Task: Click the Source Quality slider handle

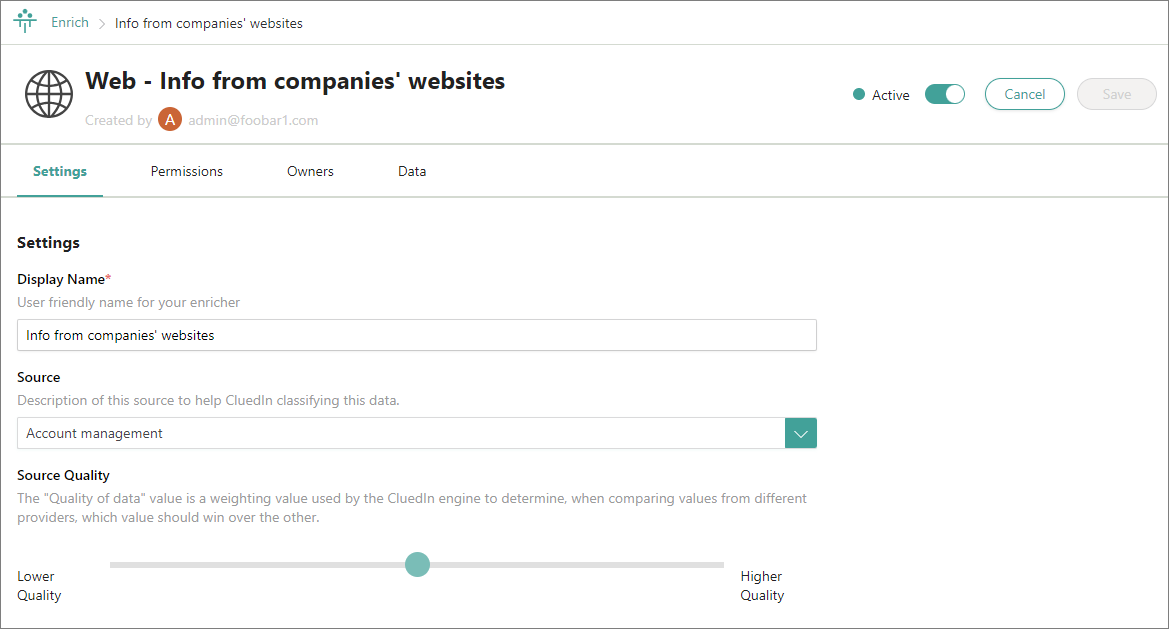Action: pos(417,565)
